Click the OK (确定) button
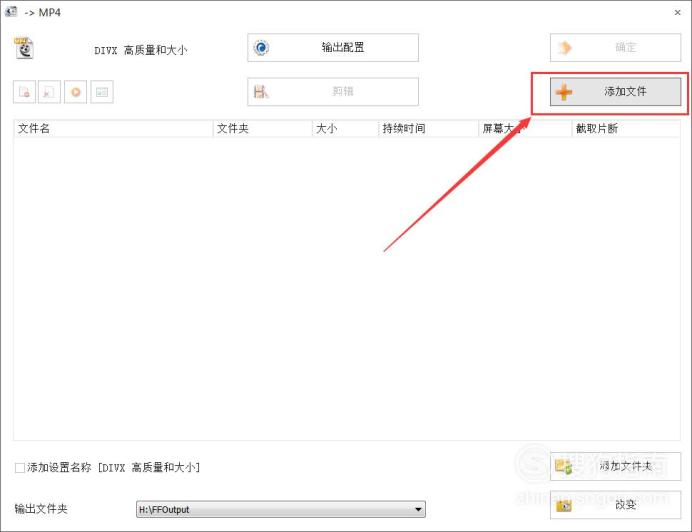This screenshot has height=532, width=692. 615,47
